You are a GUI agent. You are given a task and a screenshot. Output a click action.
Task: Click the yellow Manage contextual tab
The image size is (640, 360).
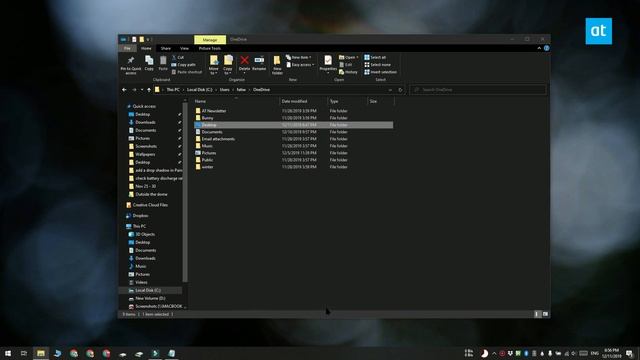click(210, 40)
